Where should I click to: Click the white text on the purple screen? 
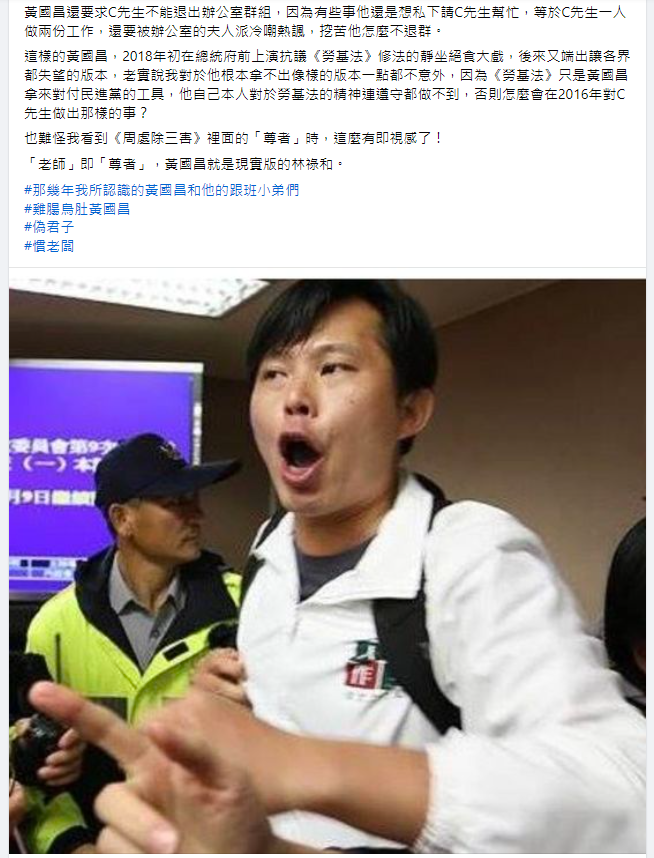[54, 473]
